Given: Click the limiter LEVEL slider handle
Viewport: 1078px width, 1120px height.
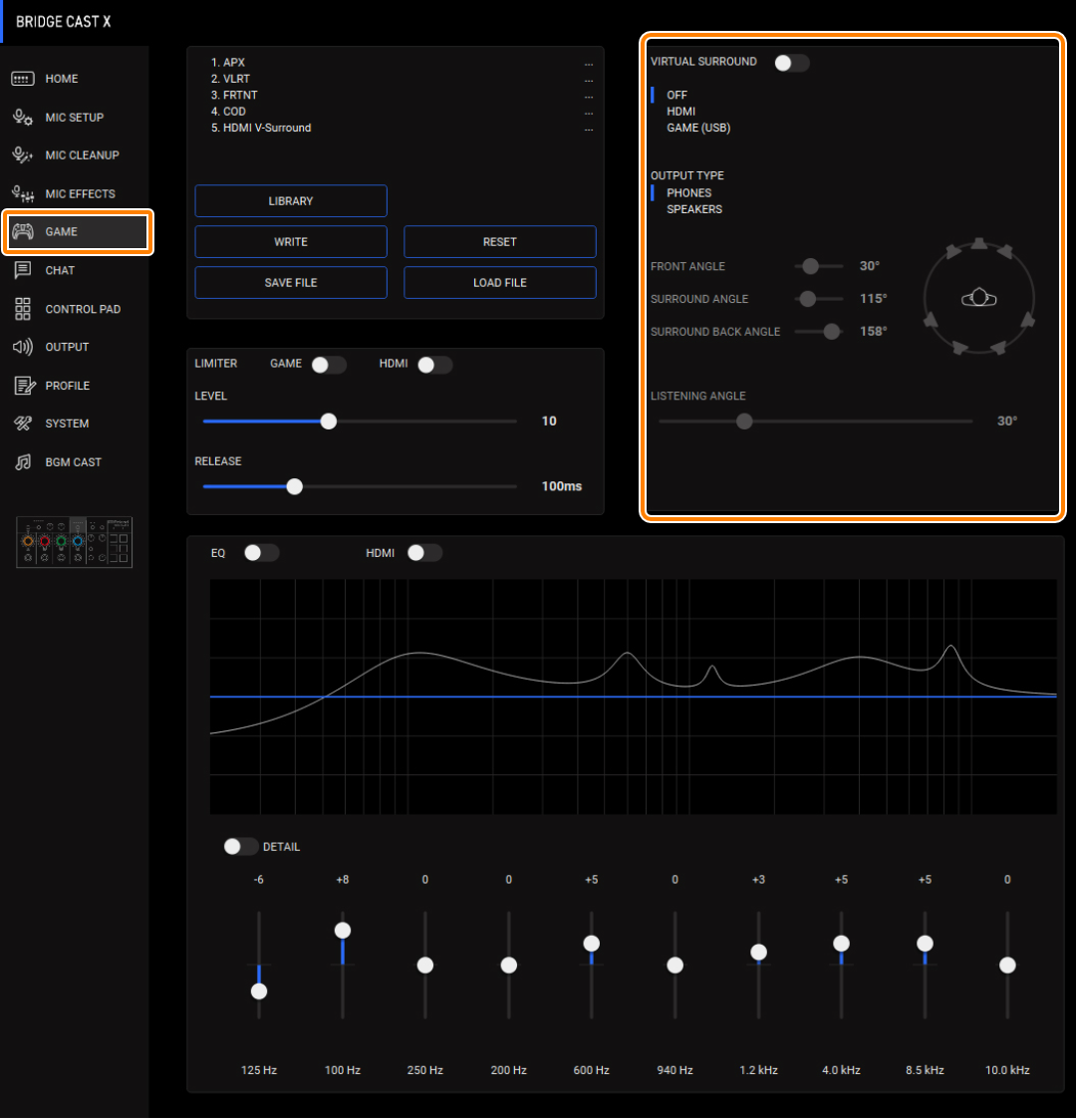Looking at the screenshot, I should 329,421.
